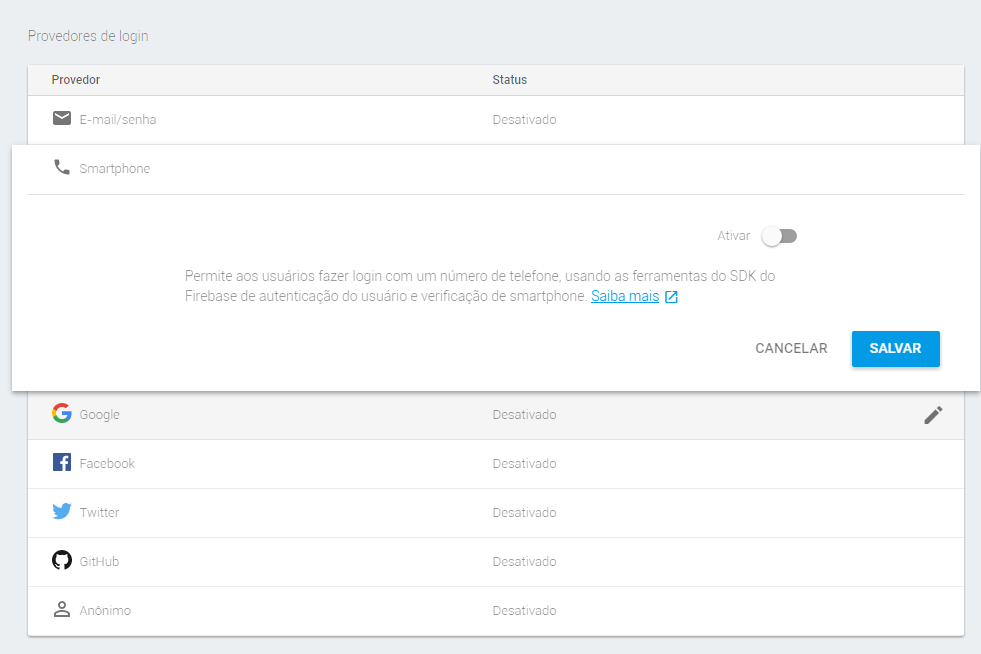Viewport: 981px width, 654px height.
Task: Click the Google logo icon
Action: [62, 414]
